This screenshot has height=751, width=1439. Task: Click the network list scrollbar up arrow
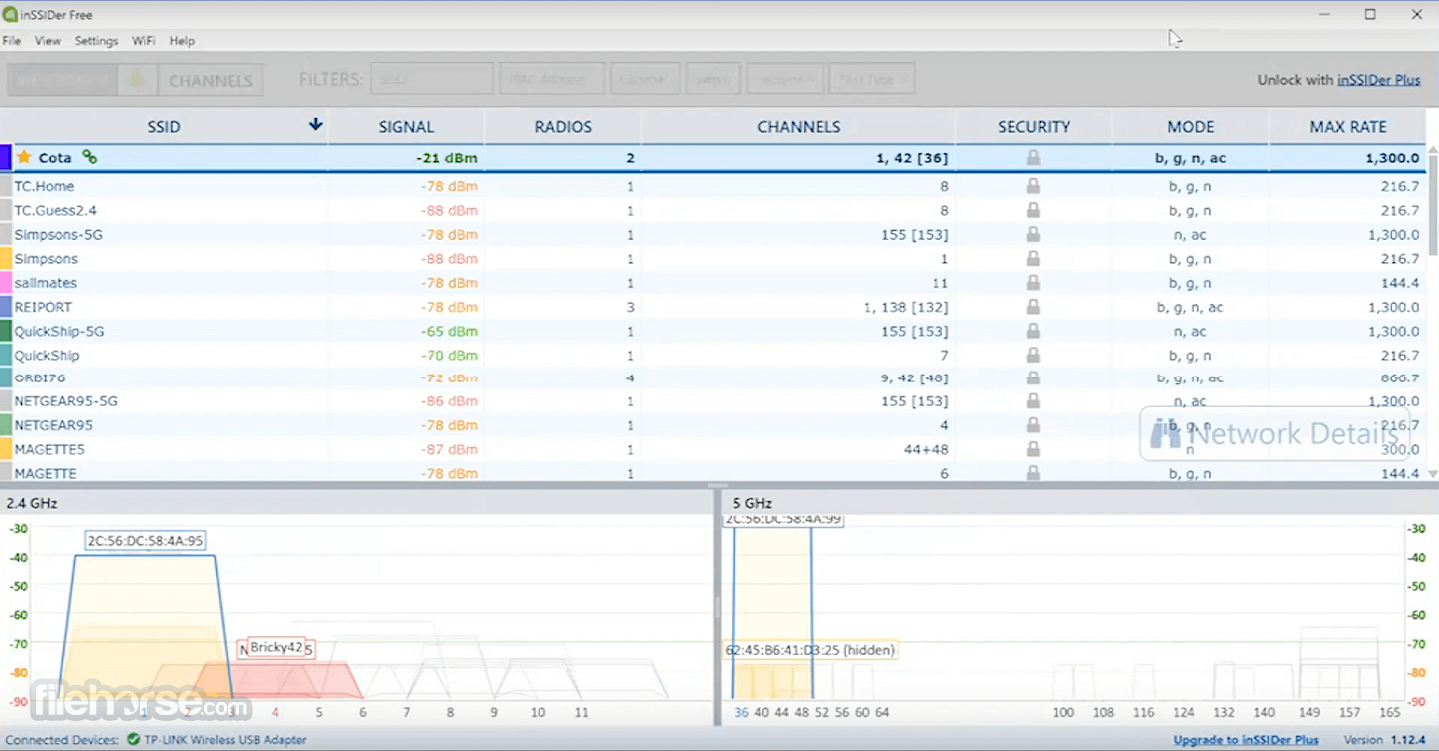click(1432, 152)
